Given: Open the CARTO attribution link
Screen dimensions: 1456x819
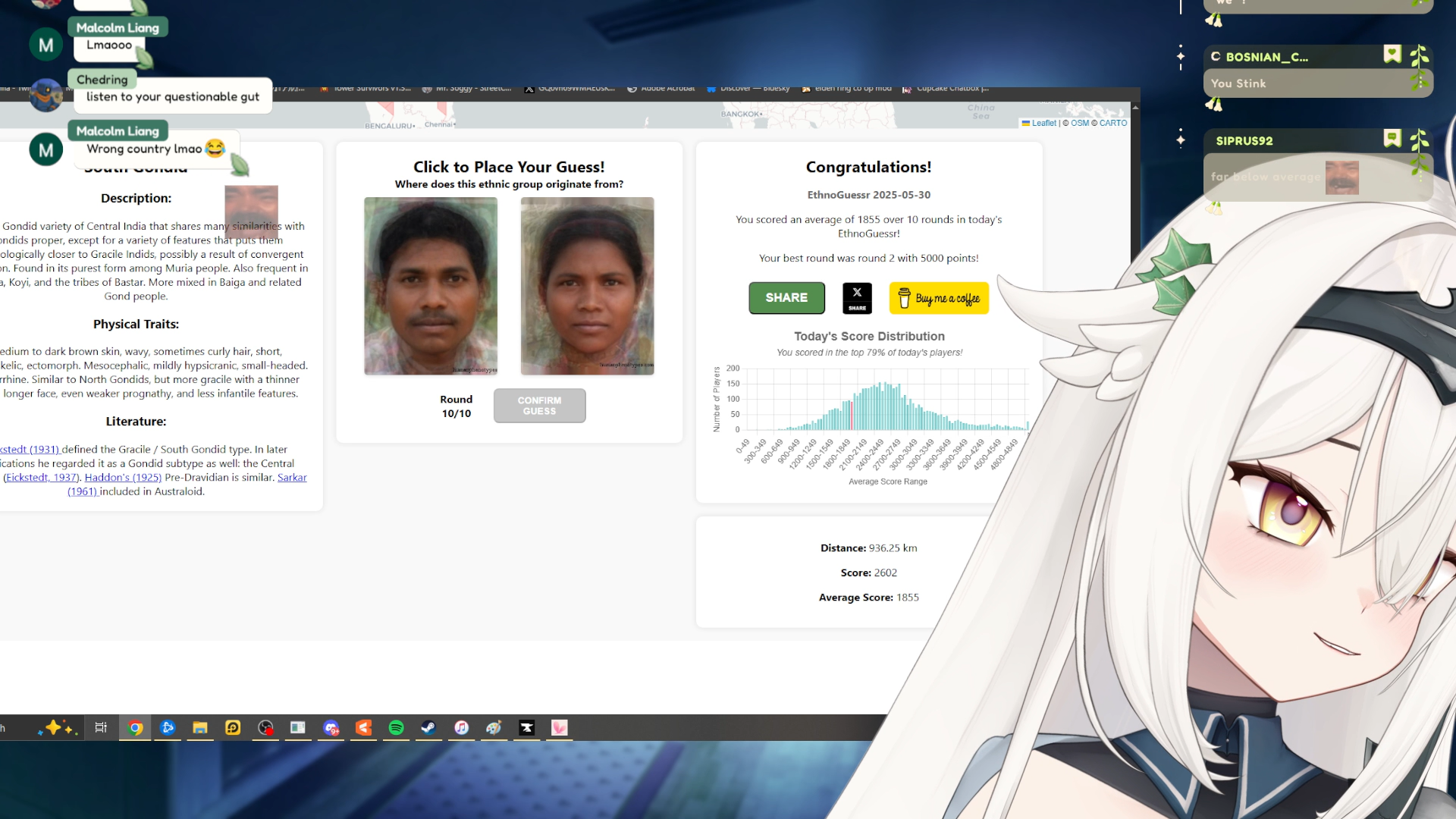Looking at the screenshot, I should point(1112,123).
